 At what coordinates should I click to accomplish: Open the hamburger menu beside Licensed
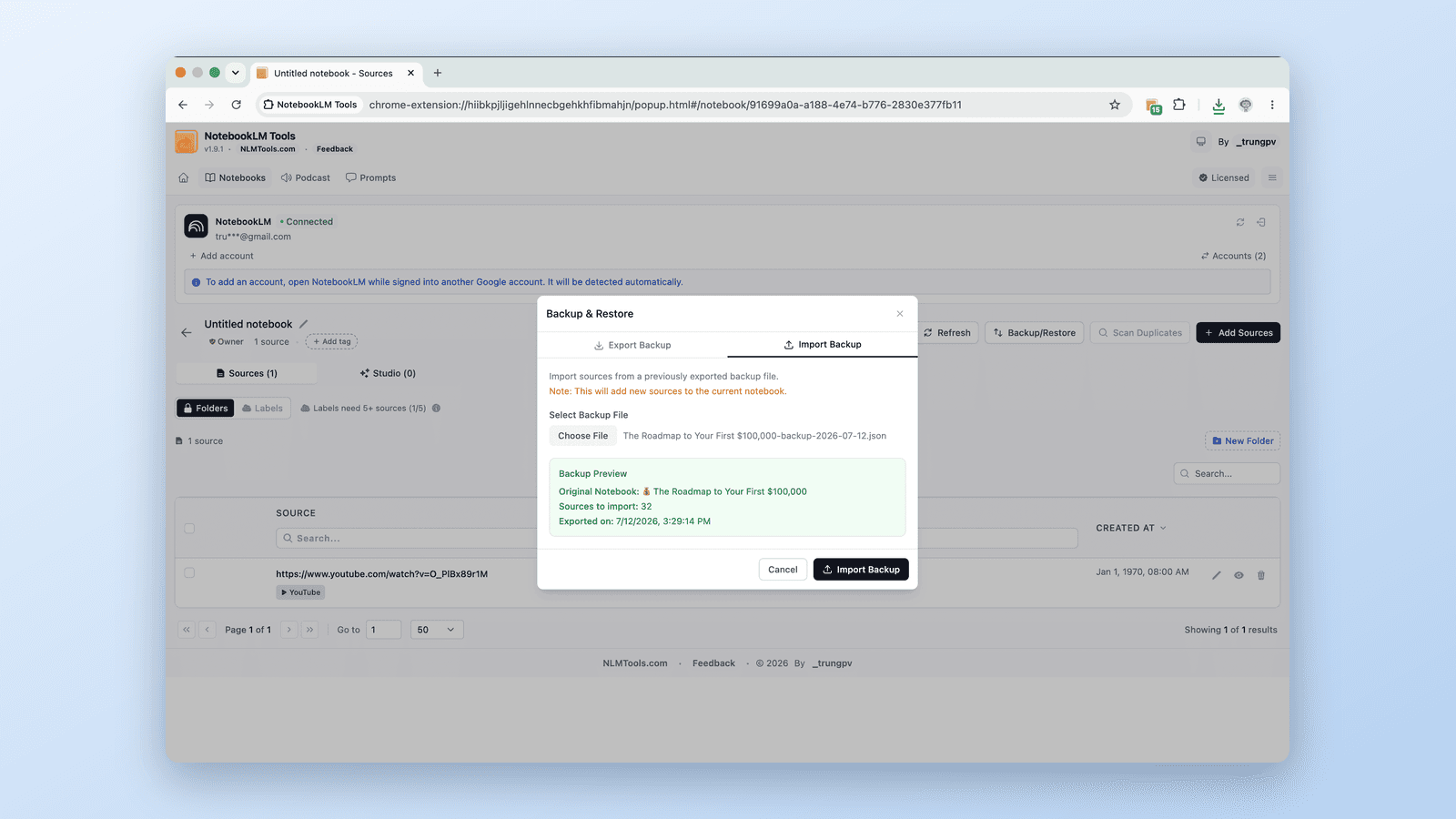1272,177
